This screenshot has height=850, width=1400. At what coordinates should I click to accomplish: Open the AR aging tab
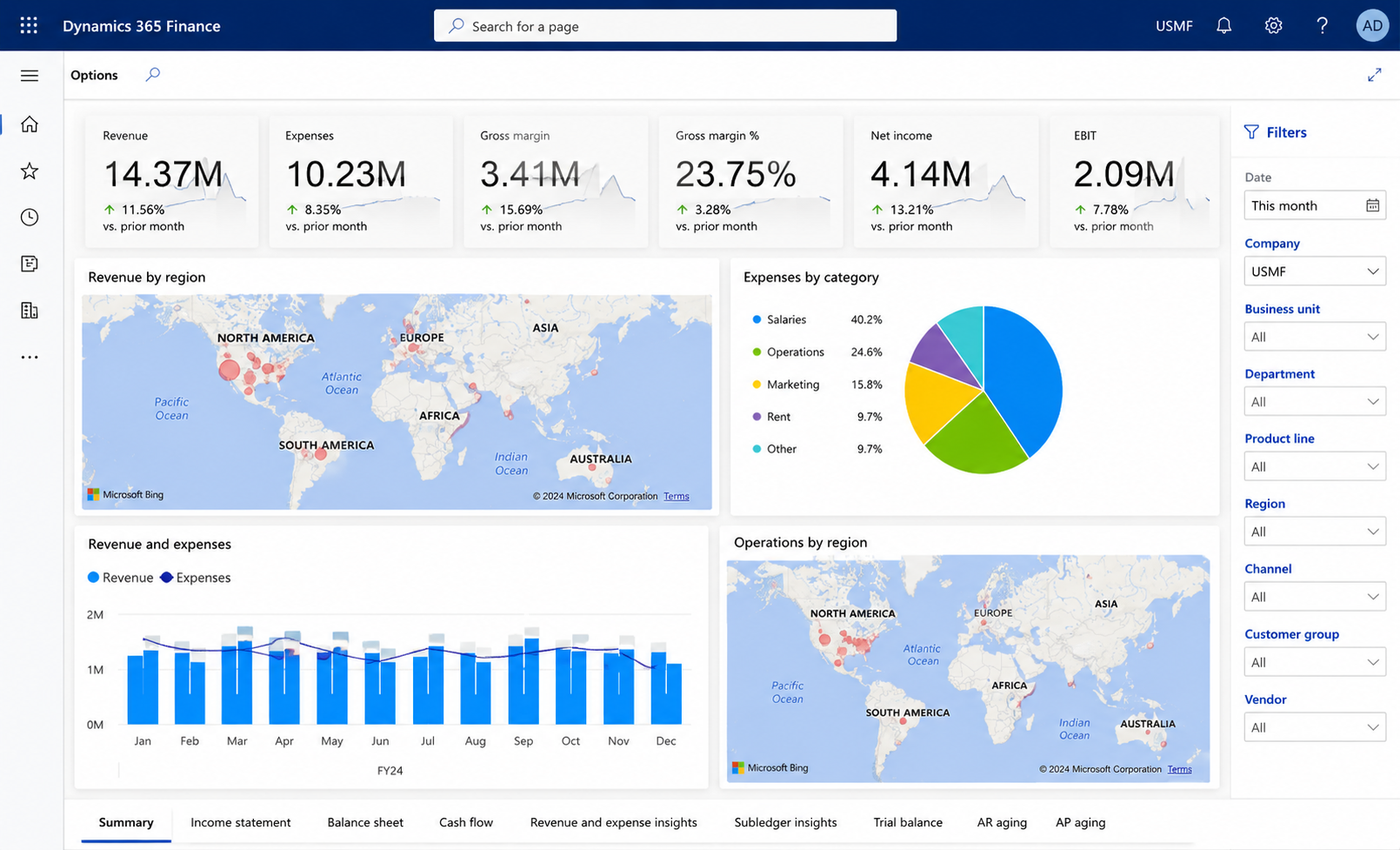1002,822
